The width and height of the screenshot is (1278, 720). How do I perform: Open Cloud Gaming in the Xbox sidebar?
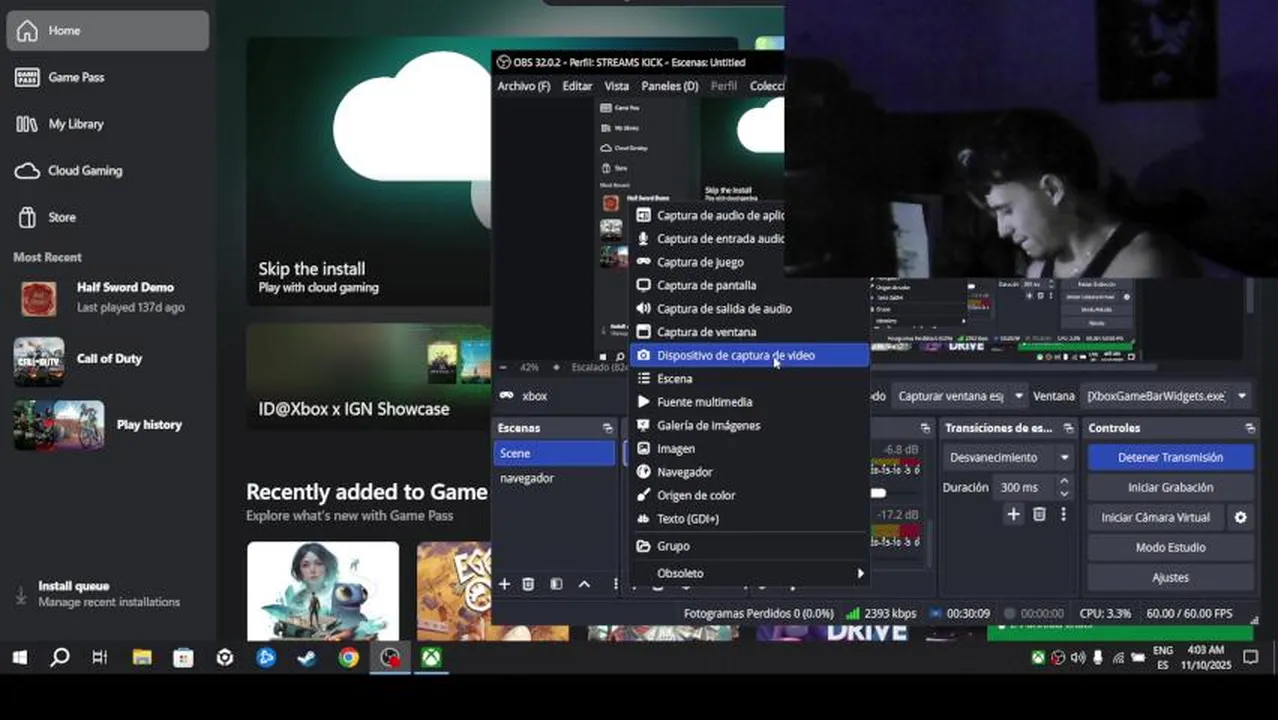tap(108, 170)
